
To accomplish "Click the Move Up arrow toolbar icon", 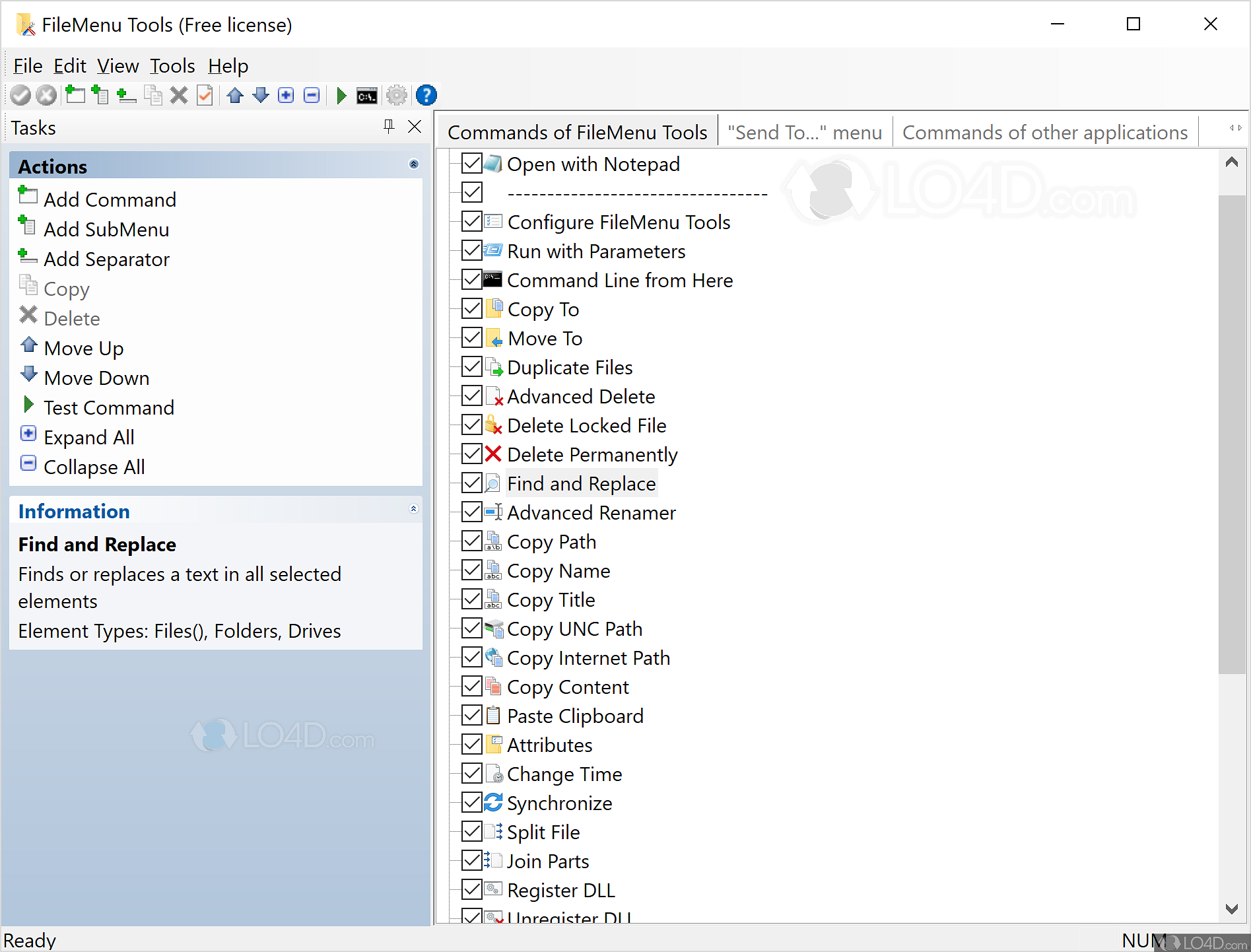I will (x=234, y=95).
